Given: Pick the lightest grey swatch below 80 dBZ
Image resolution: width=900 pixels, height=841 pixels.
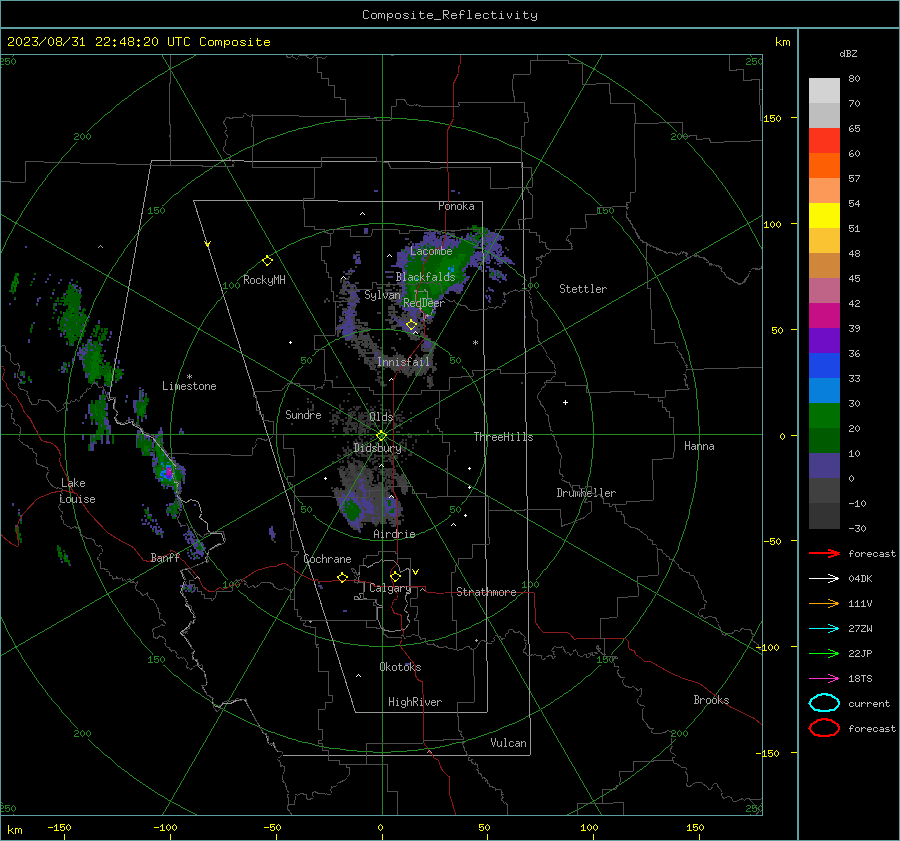Looking at the screenshot, I should tap(824, 90).
